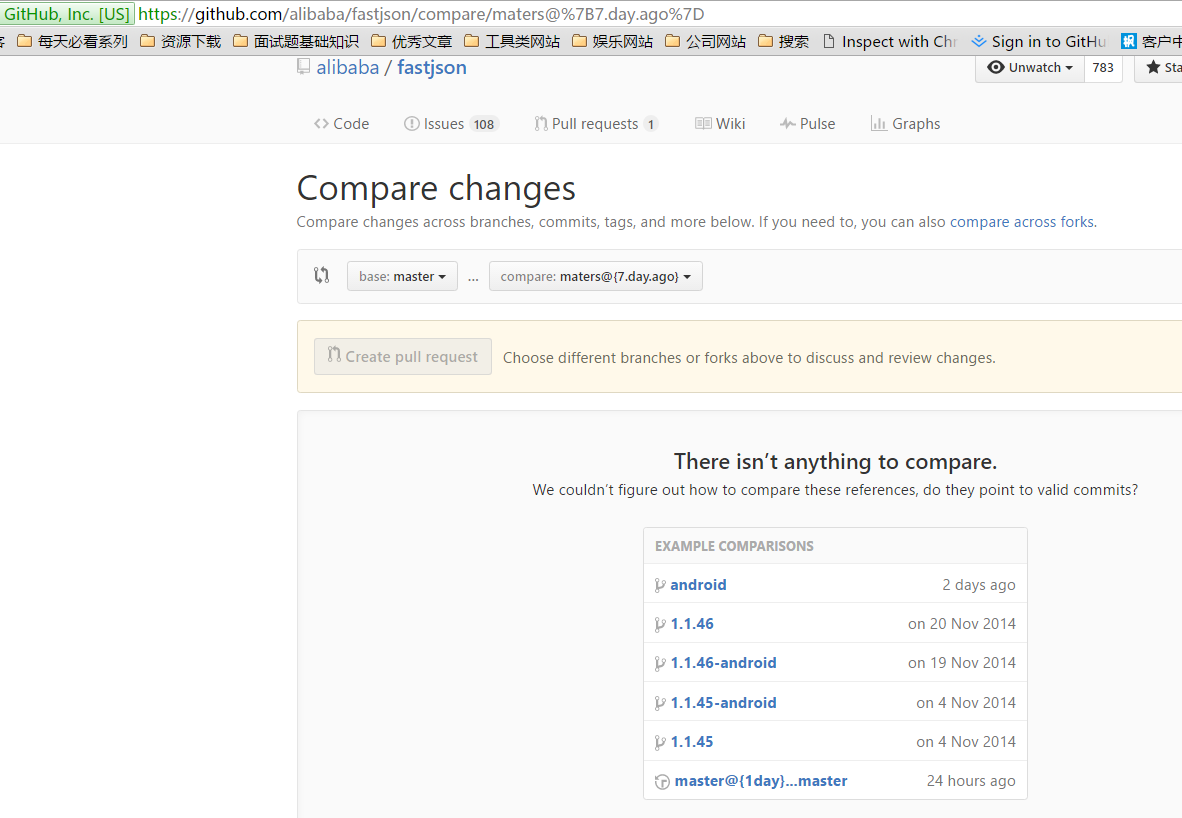Click the 每天必看系列 bookmark folder
This screenshot has height=818, width=1182.
[72, 41]
